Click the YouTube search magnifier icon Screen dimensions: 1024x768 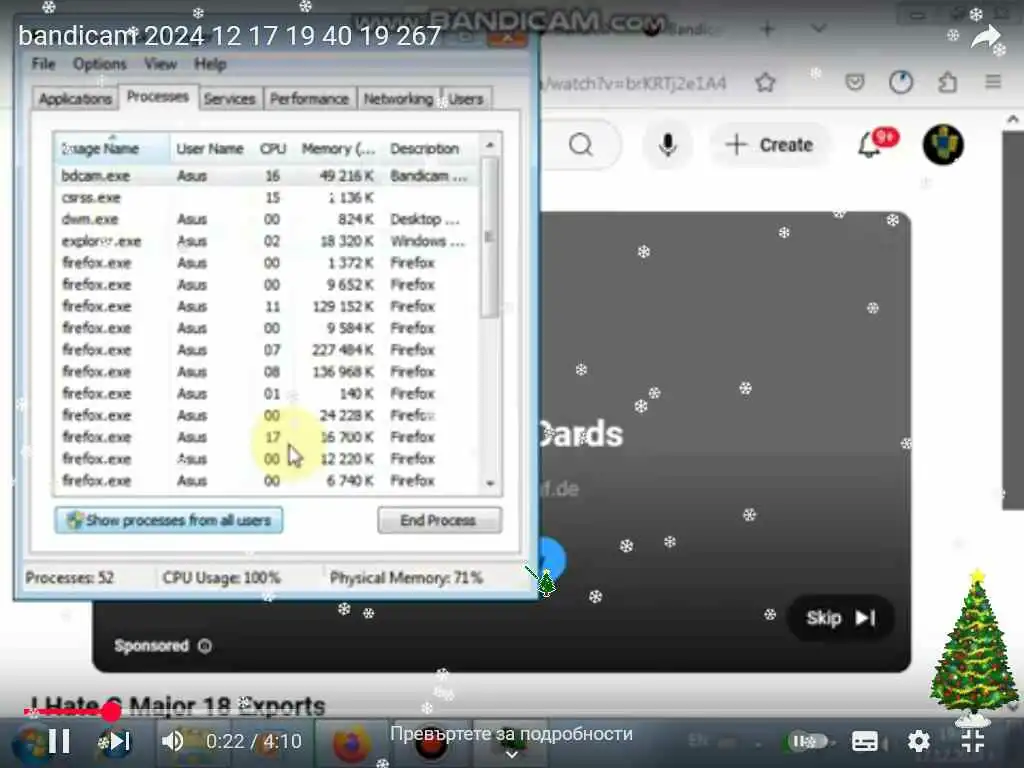click(x=581, y=144)
